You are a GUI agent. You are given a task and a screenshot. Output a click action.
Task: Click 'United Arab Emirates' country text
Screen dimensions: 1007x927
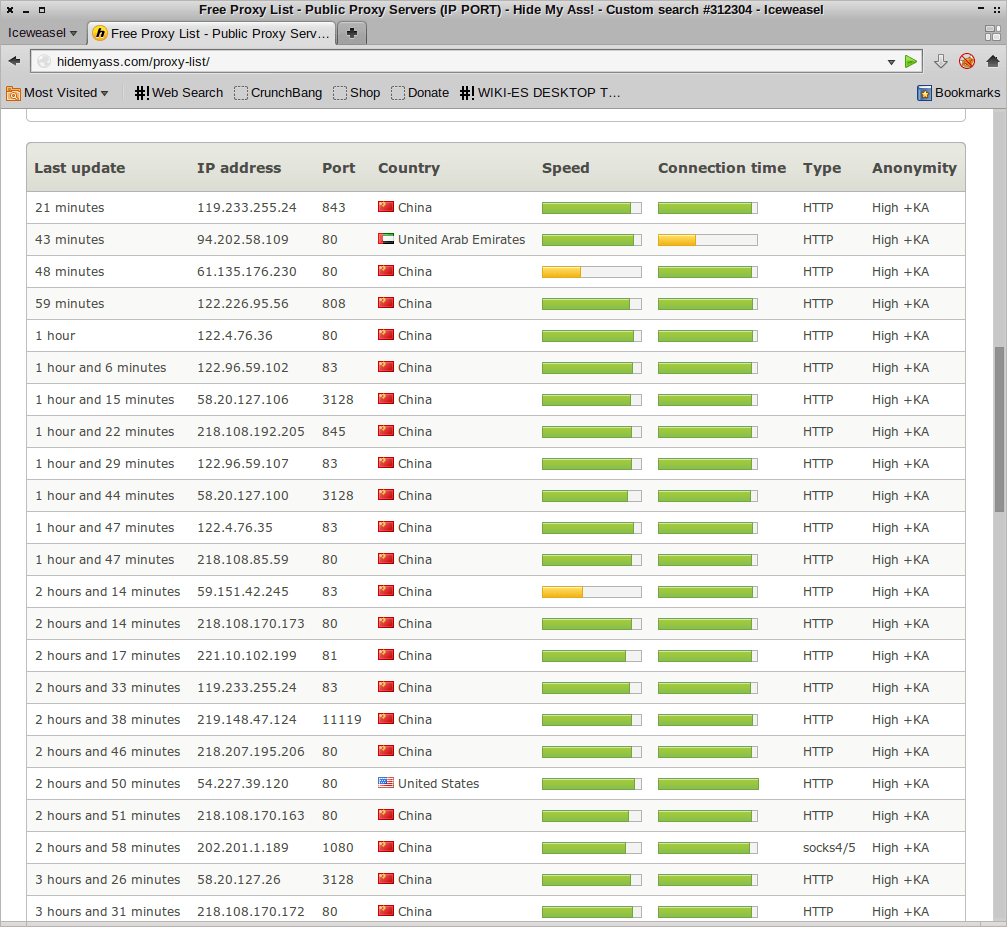coord(461,240)
